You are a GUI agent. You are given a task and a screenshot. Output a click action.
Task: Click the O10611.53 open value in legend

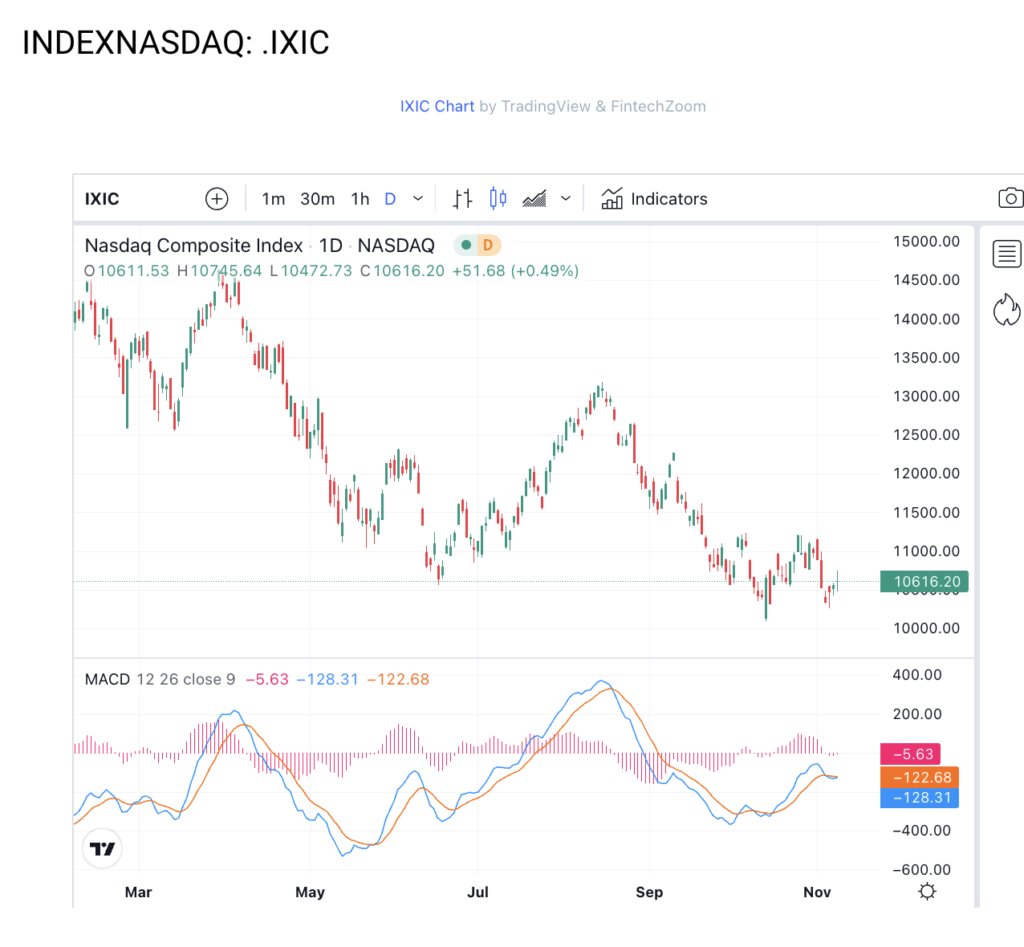coord(127,271)
